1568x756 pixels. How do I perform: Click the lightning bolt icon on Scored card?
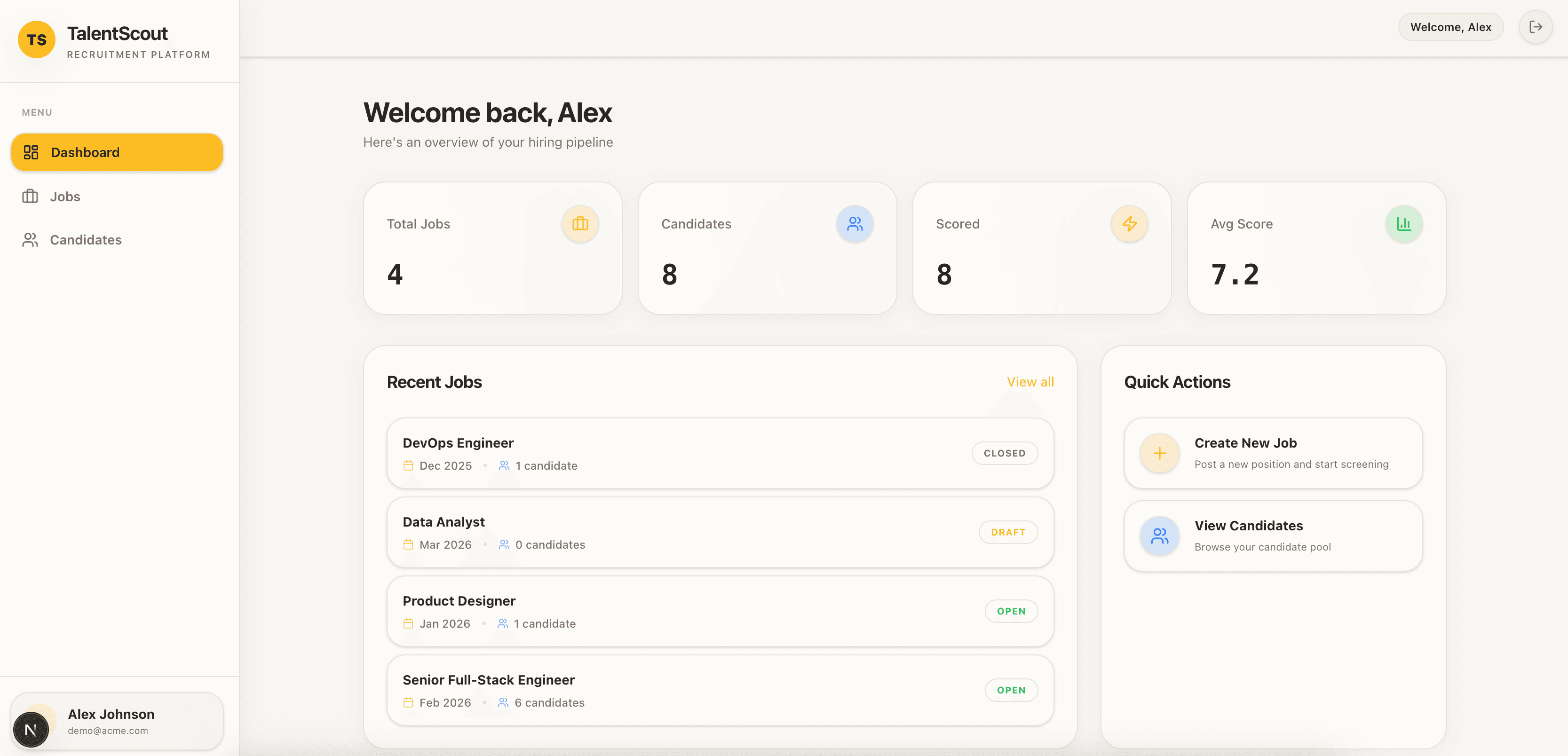pos(1129,224)
